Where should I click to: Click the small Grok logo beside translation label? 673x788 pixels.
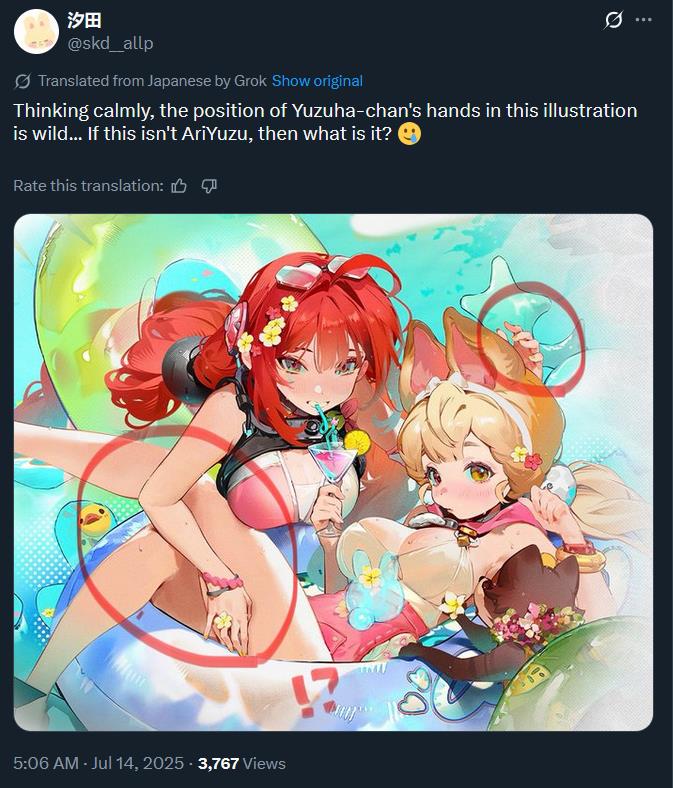22,81
